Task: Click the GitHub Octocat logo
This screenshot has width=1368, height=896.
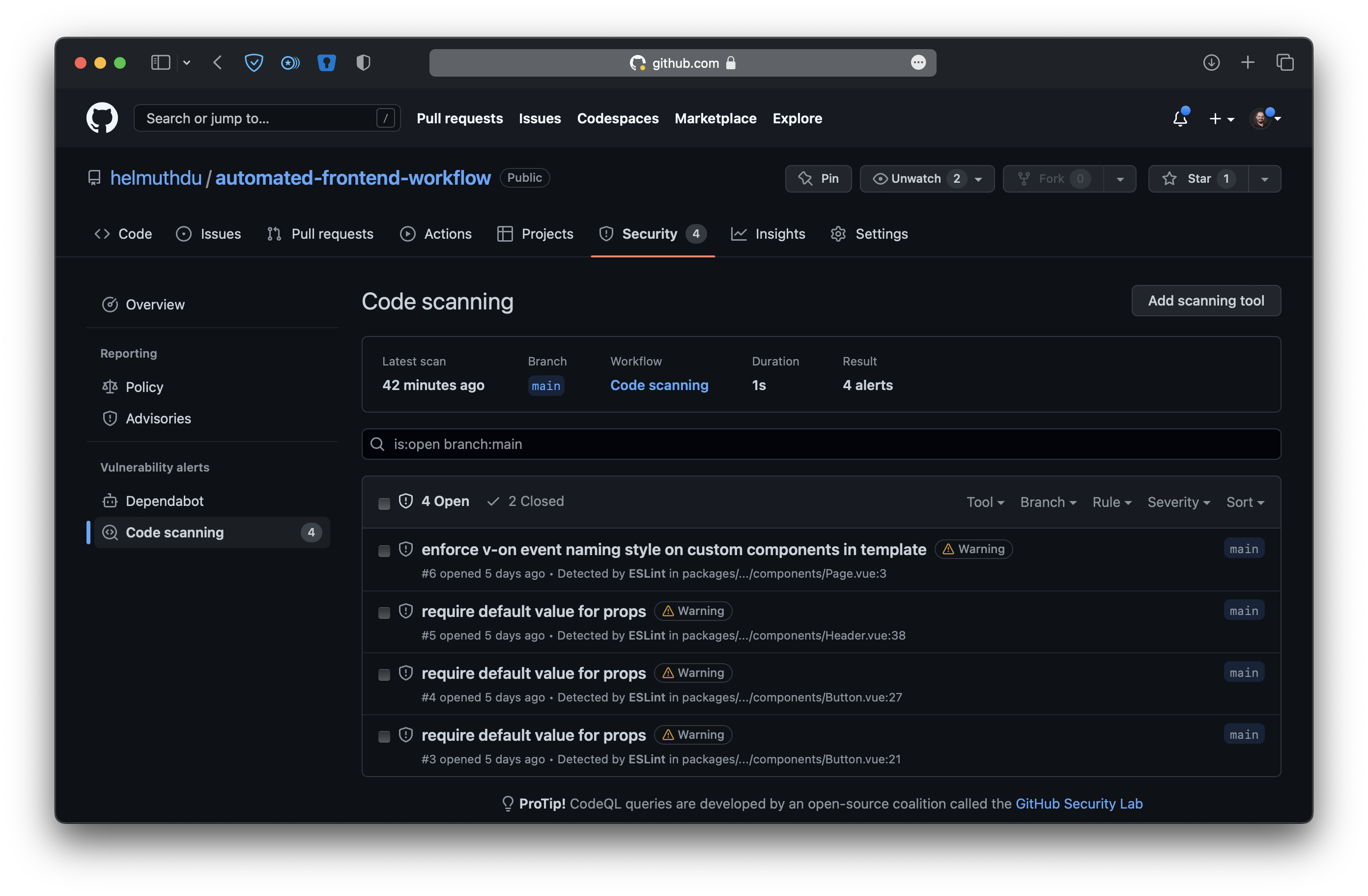Action: tap(102, 118)
